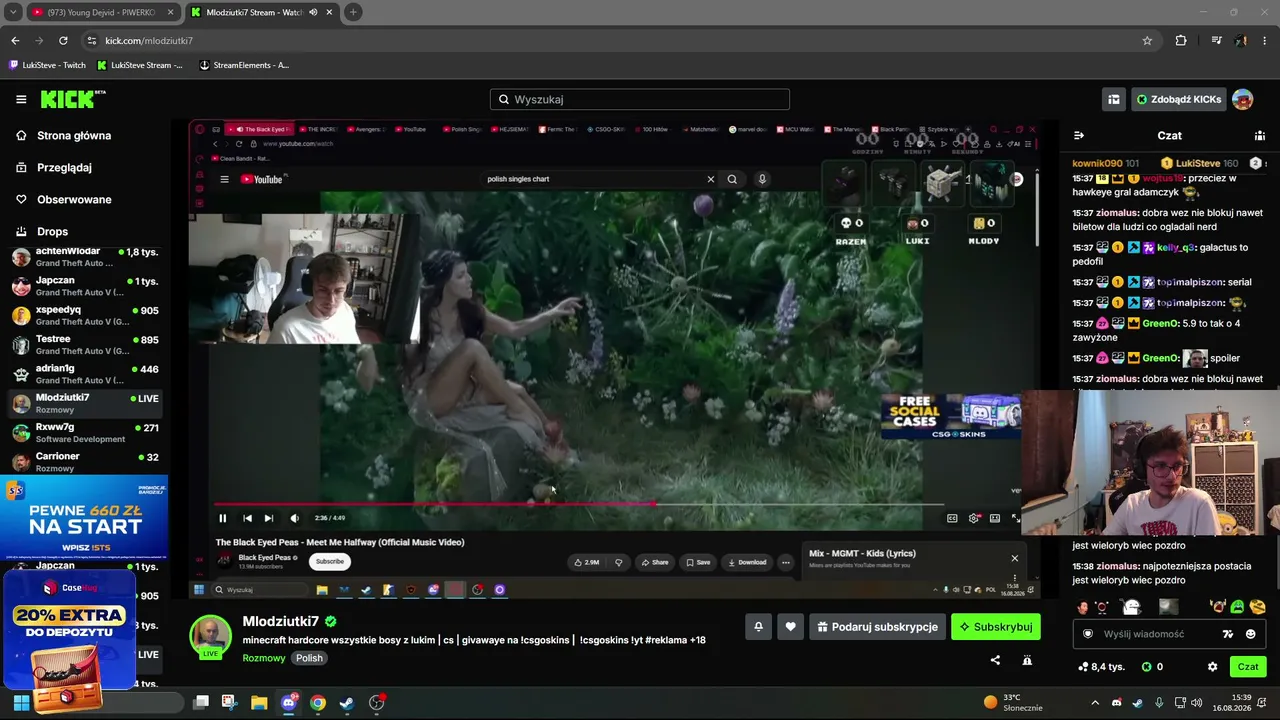This screenshot has height=720, width=1280.
Task: Send message with the green Czat button
Action: pos(1248,667)
